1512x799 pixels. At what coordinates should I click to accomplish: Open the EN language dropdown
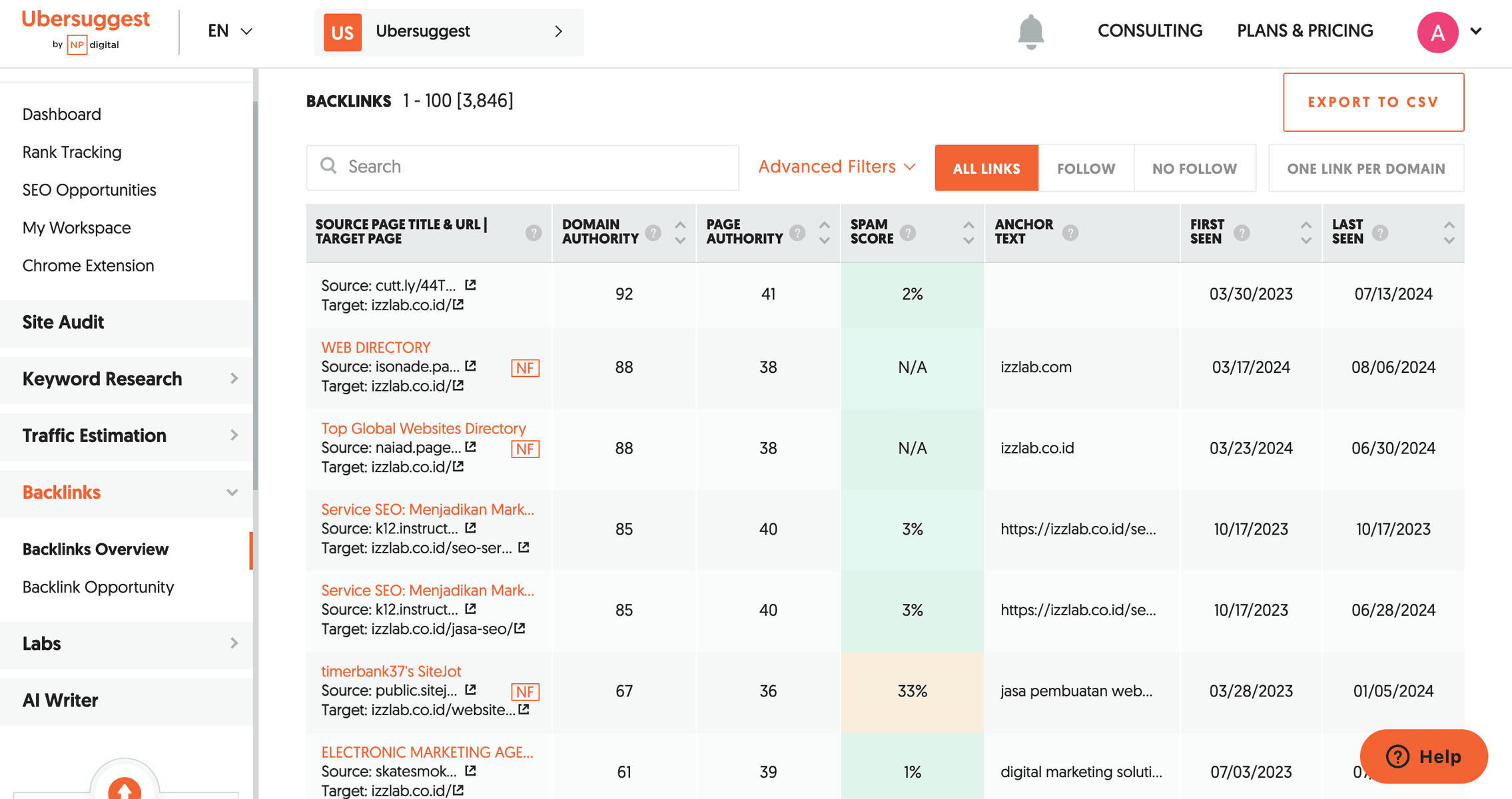click(x=230, y=31)
